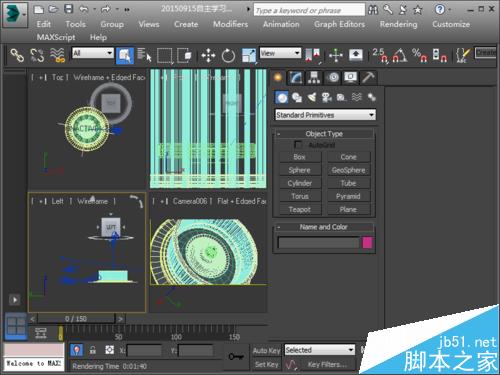Click the GeoSphere button
The image size is (500, 375).
348,170
